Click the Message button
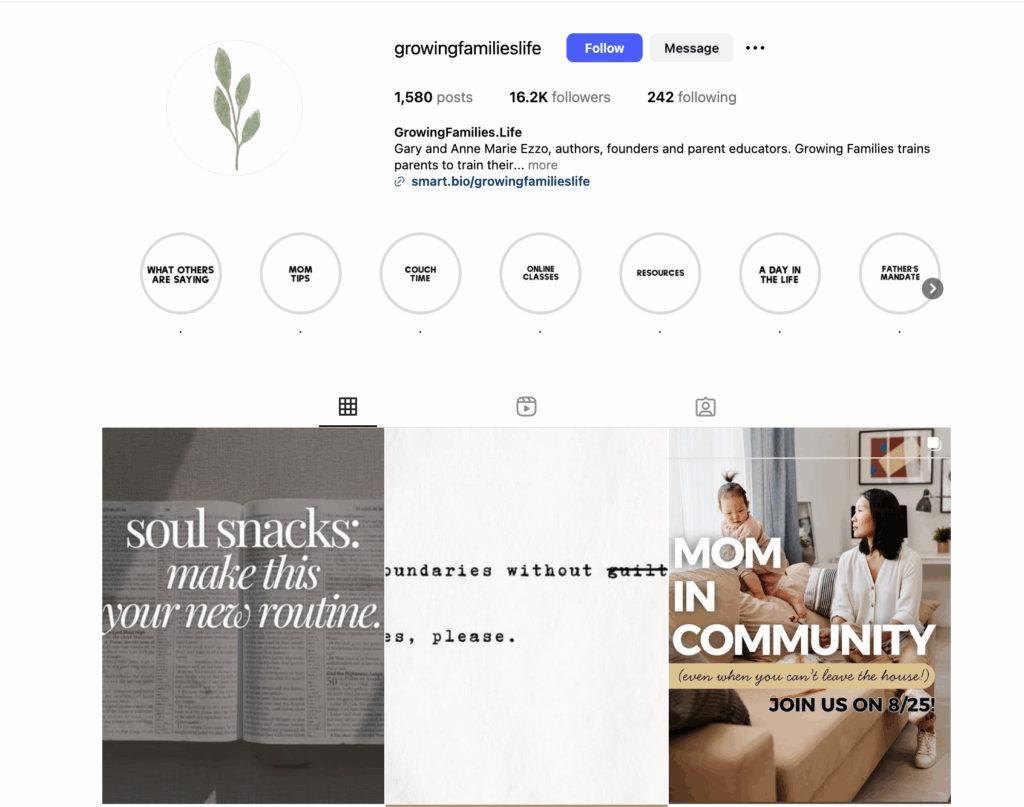Screen dimensions: 1024x807 click(x=691, y=48)
